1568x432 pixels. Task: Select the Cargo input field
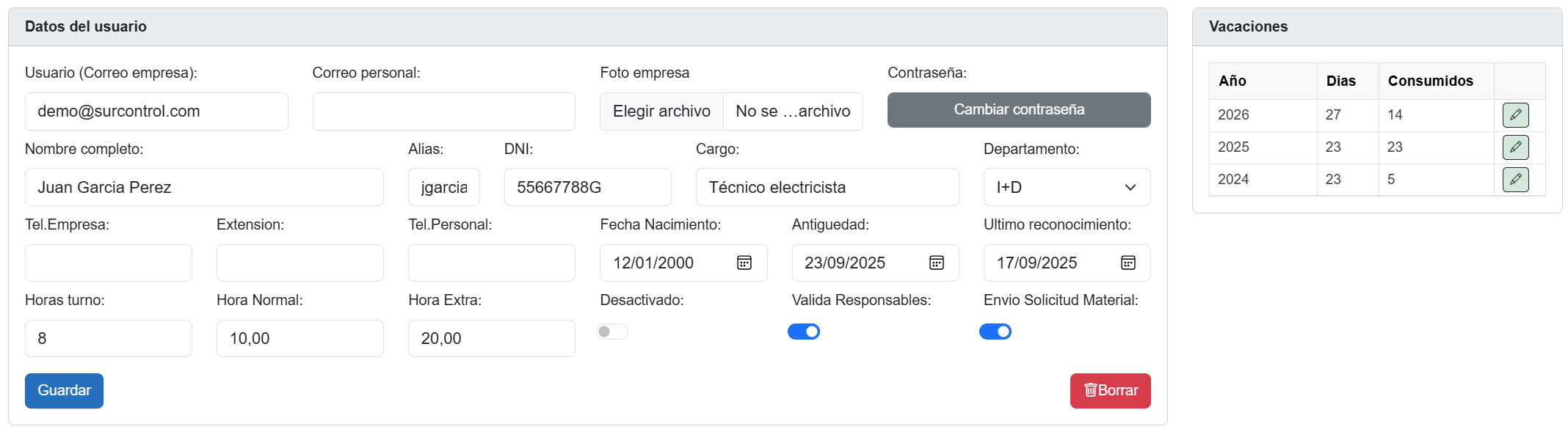827,187
